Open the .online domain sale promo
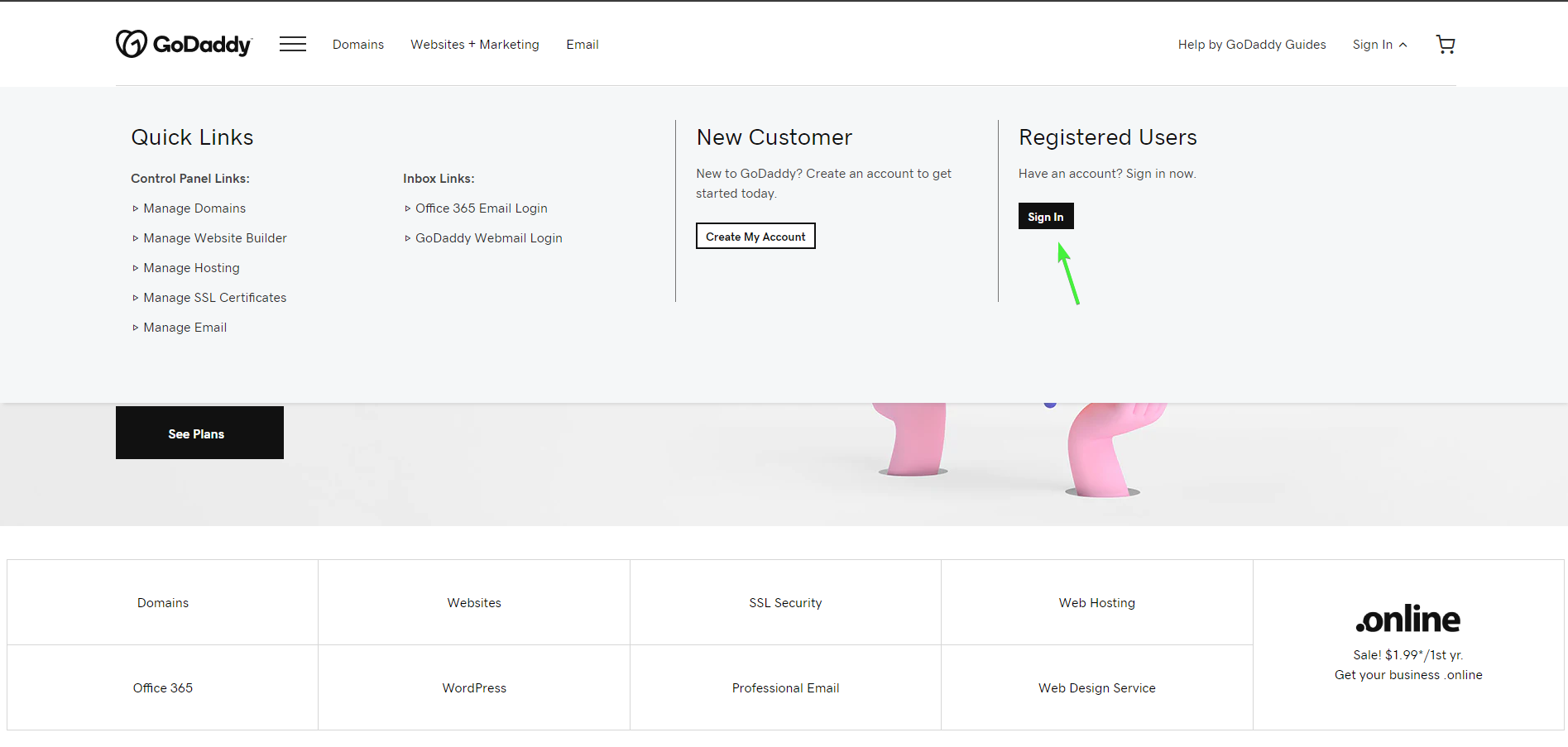The image size is (1568, 747). click(1408, 644)
